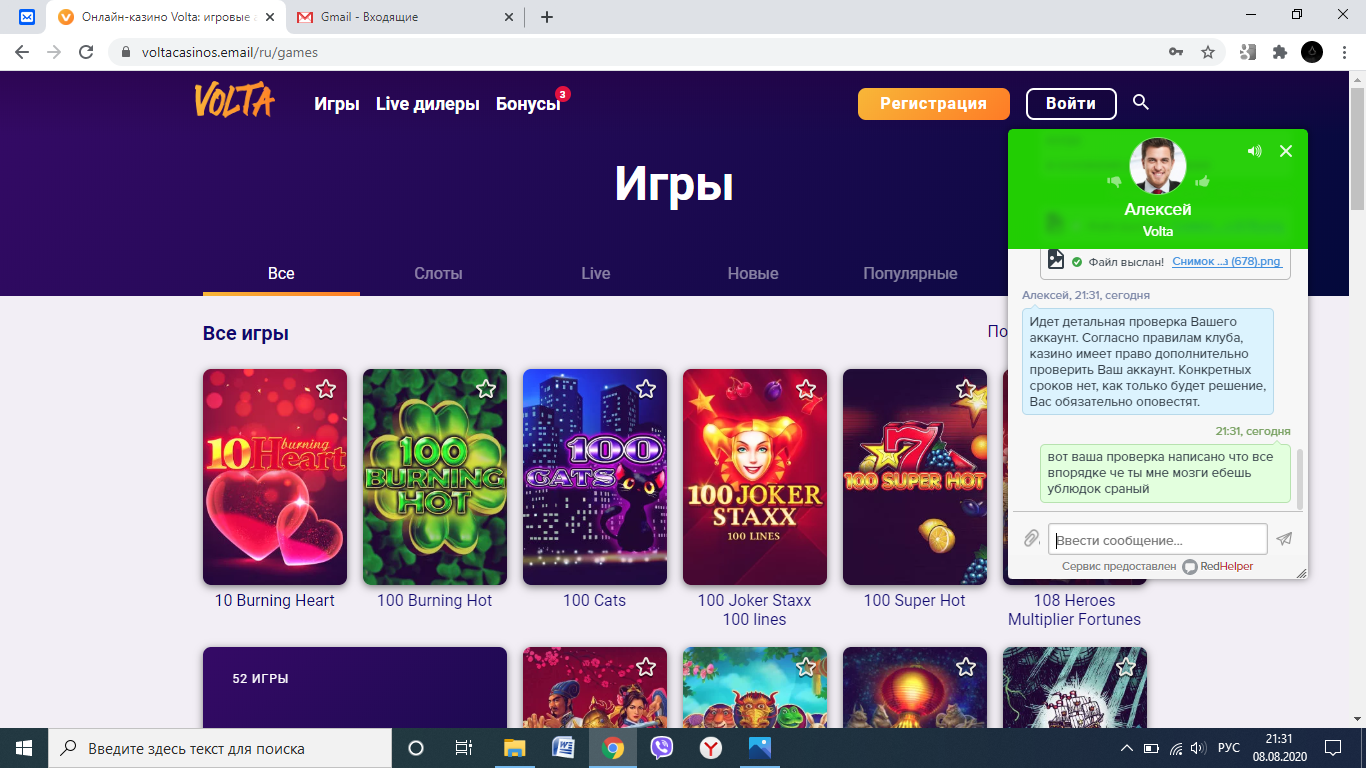
Task: Open the site search magnifier icon
Action: point(1141,103)
